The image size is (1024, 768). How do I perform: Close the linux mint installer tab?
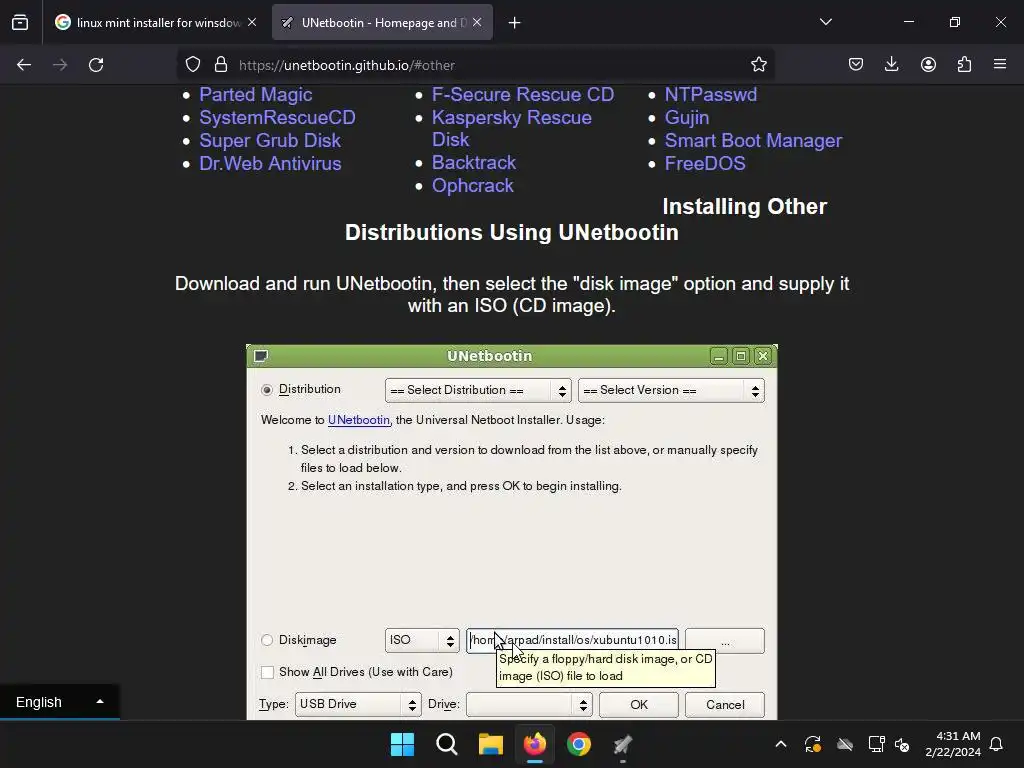point(252,22)
